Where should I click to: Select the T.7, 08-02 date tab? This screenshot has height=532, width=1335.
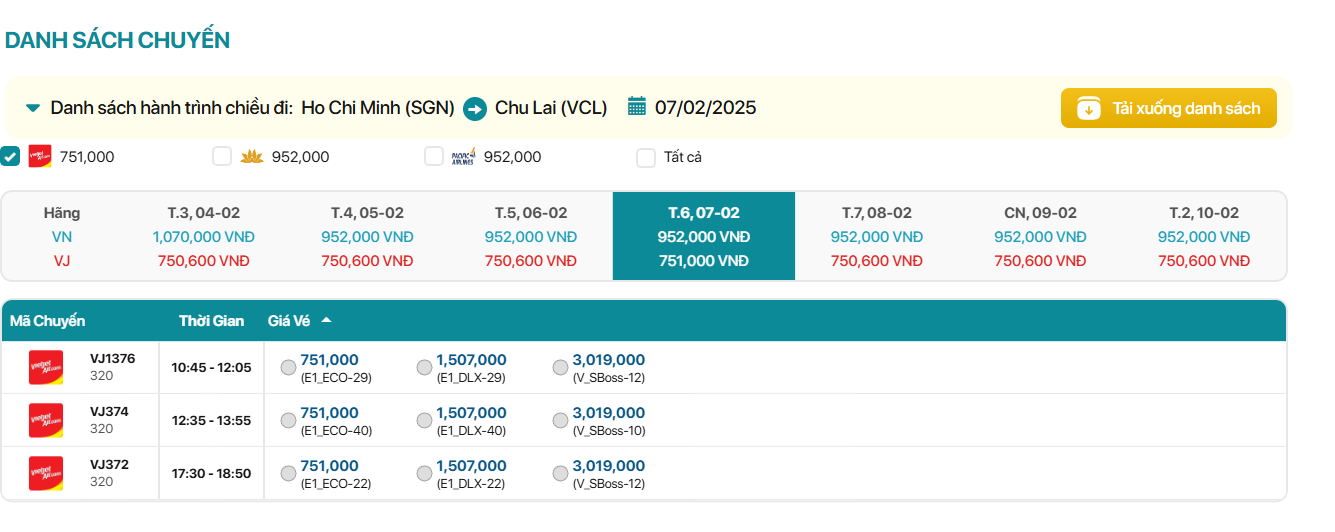point(876,237)
